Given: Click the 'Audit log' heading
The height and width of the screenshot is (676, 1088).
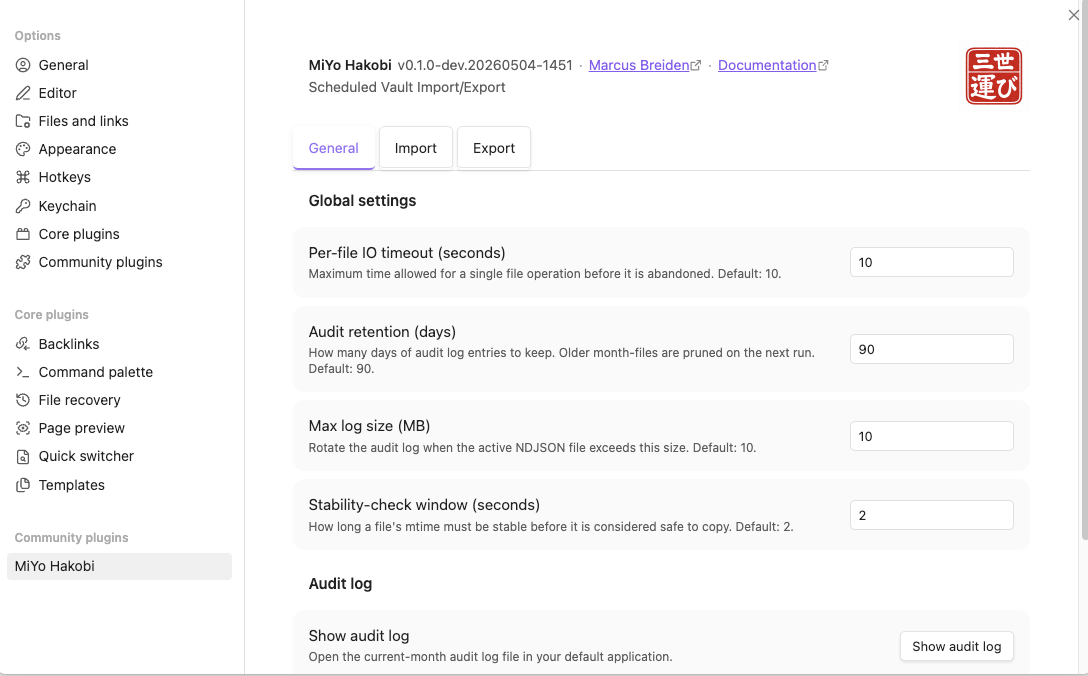Looking at the screenshot, I should 340,584.
